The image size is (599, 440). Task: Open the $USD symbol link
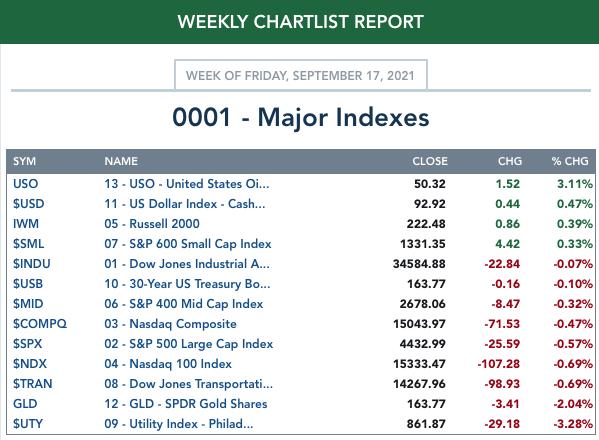tap(29, 204)
